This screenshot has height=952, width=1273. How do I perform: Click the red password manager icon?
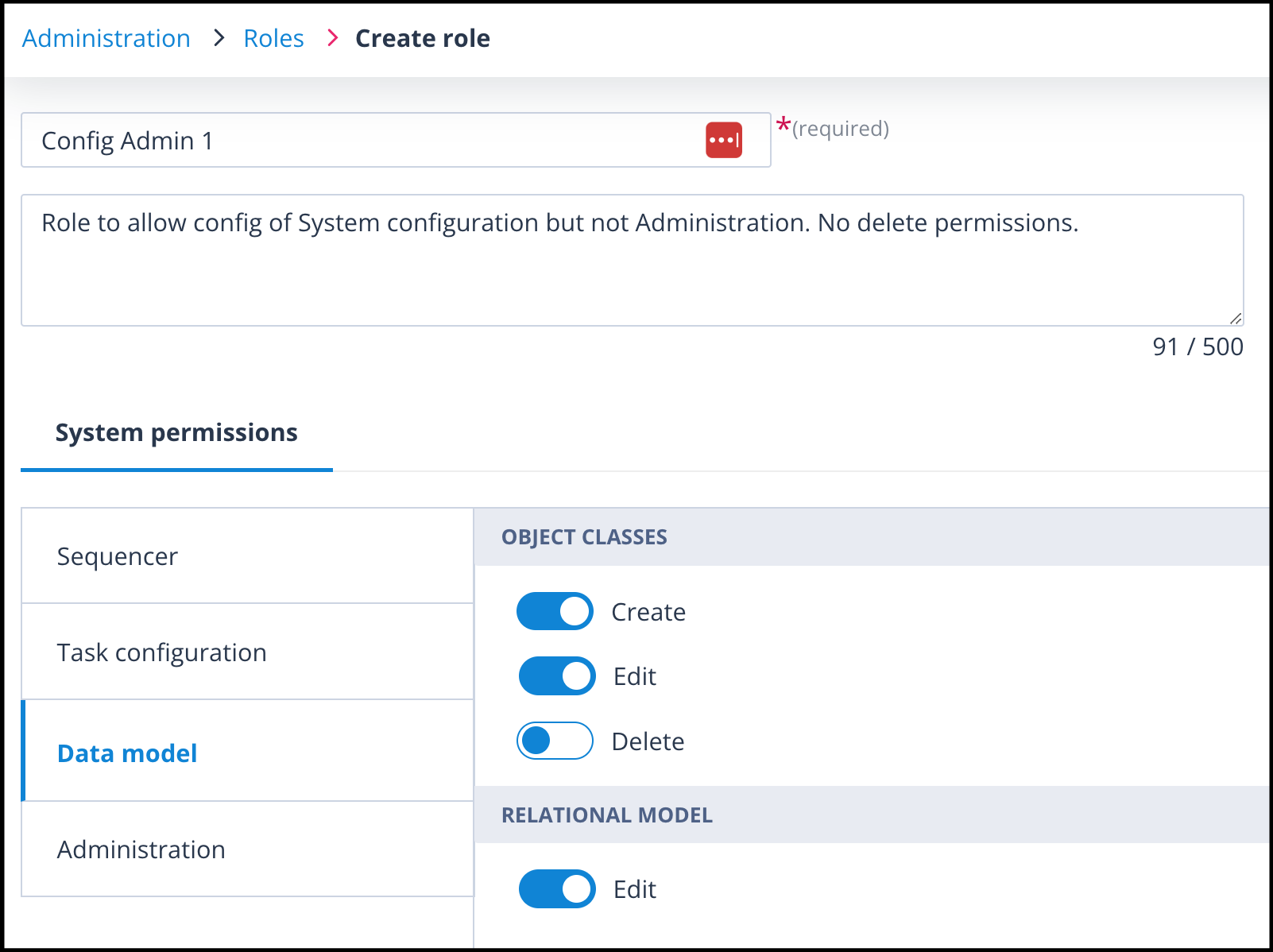724,141
